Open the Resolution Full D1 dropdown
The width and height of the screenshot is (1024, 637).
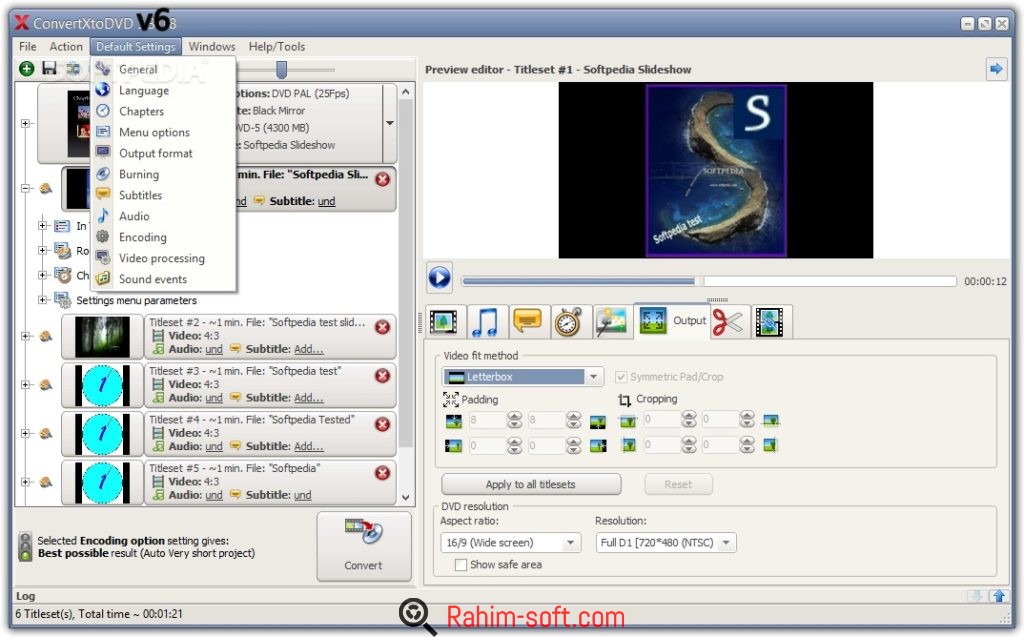(726, 543)
